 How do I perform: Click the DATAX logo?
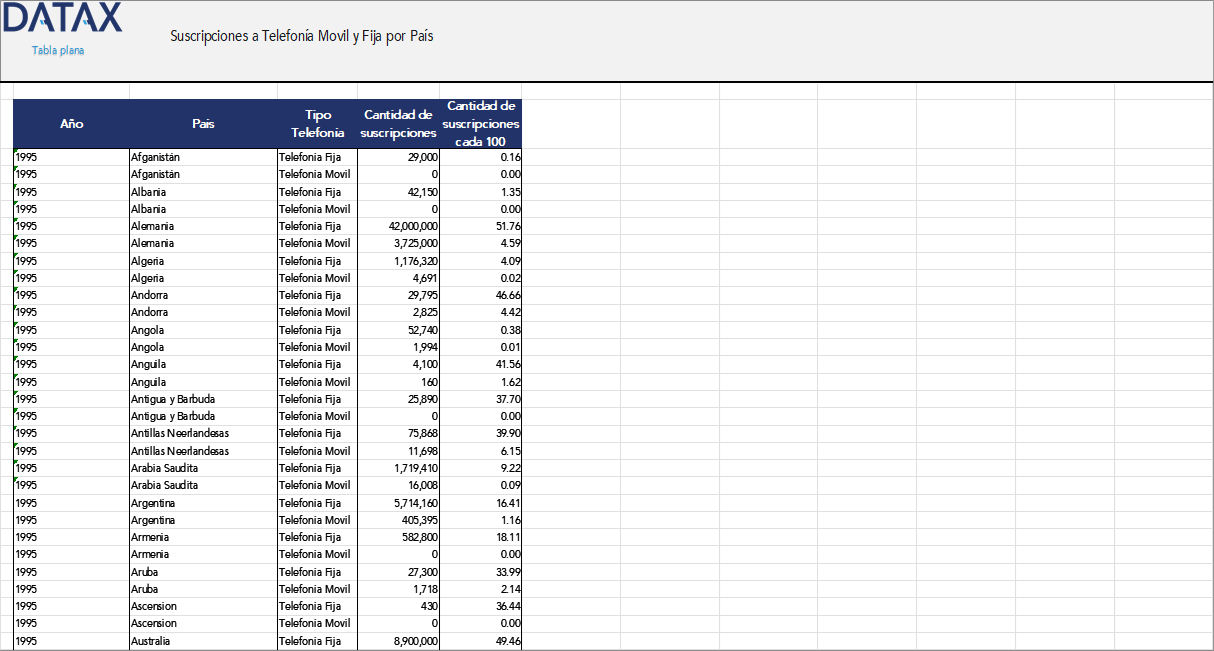tap(62, 19)
